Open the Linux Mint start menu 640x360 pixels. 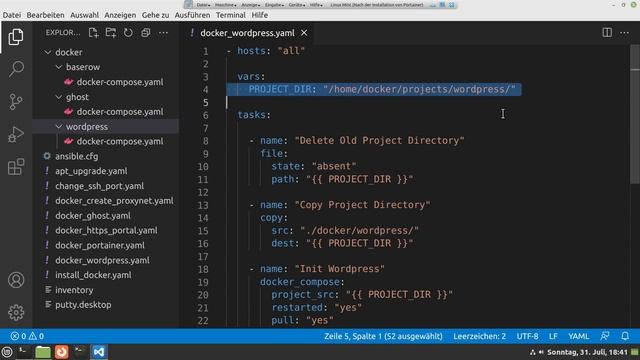[x=7, y=352]
